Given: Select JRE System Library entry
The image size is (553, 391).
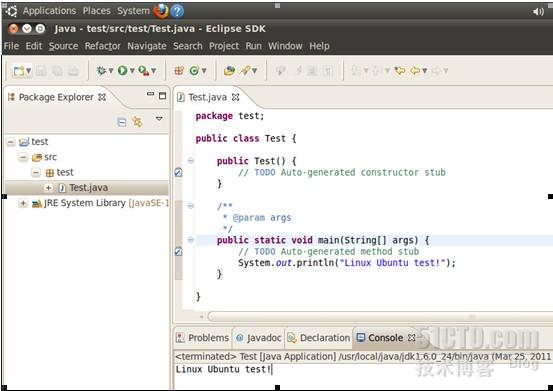Looking at the screenshot, I should click(x=85, y=203).
